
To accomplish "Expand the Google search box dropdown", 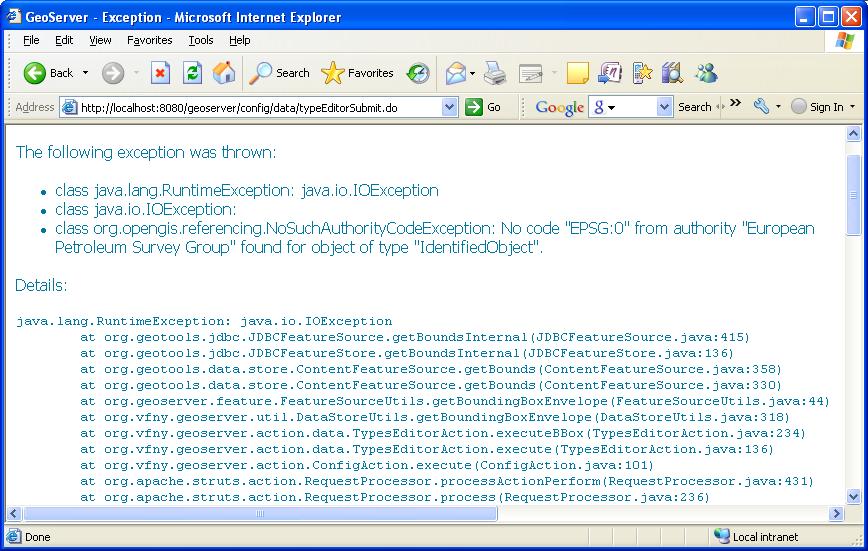I will (x=664, y=107).
